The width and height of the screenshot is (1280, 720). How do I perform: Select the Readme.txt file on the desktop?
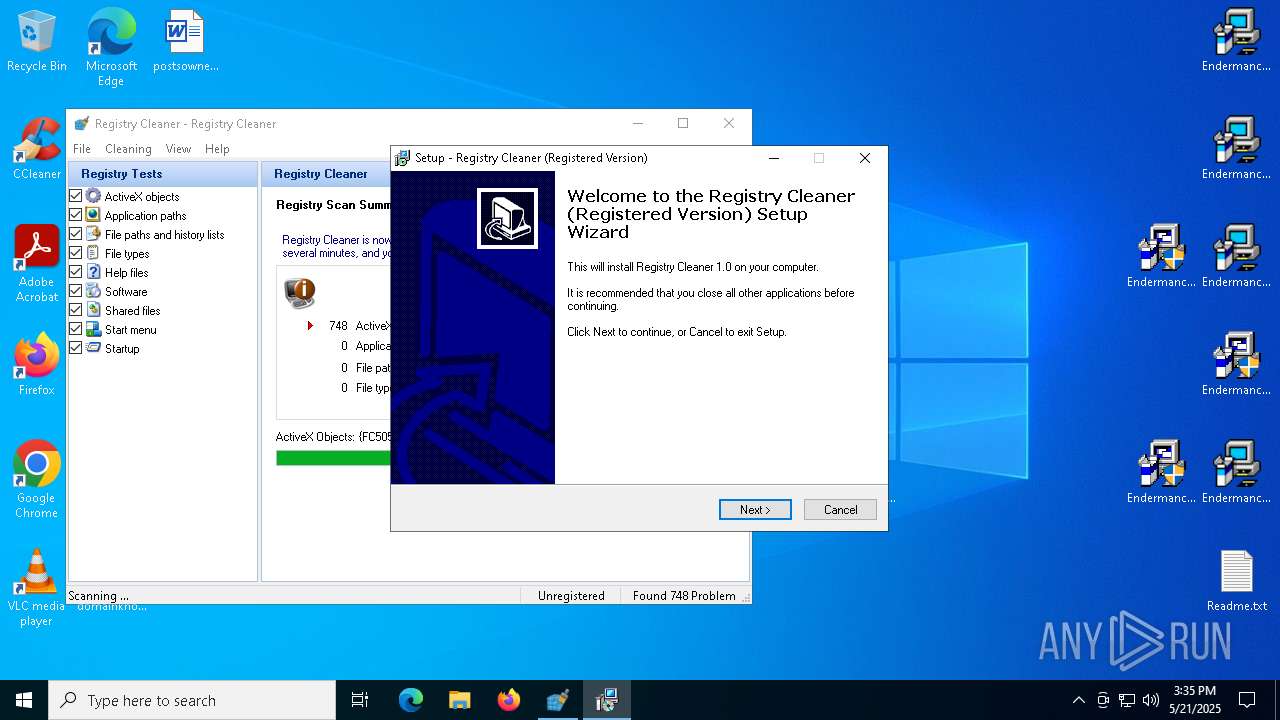[x=1237, y=581]
